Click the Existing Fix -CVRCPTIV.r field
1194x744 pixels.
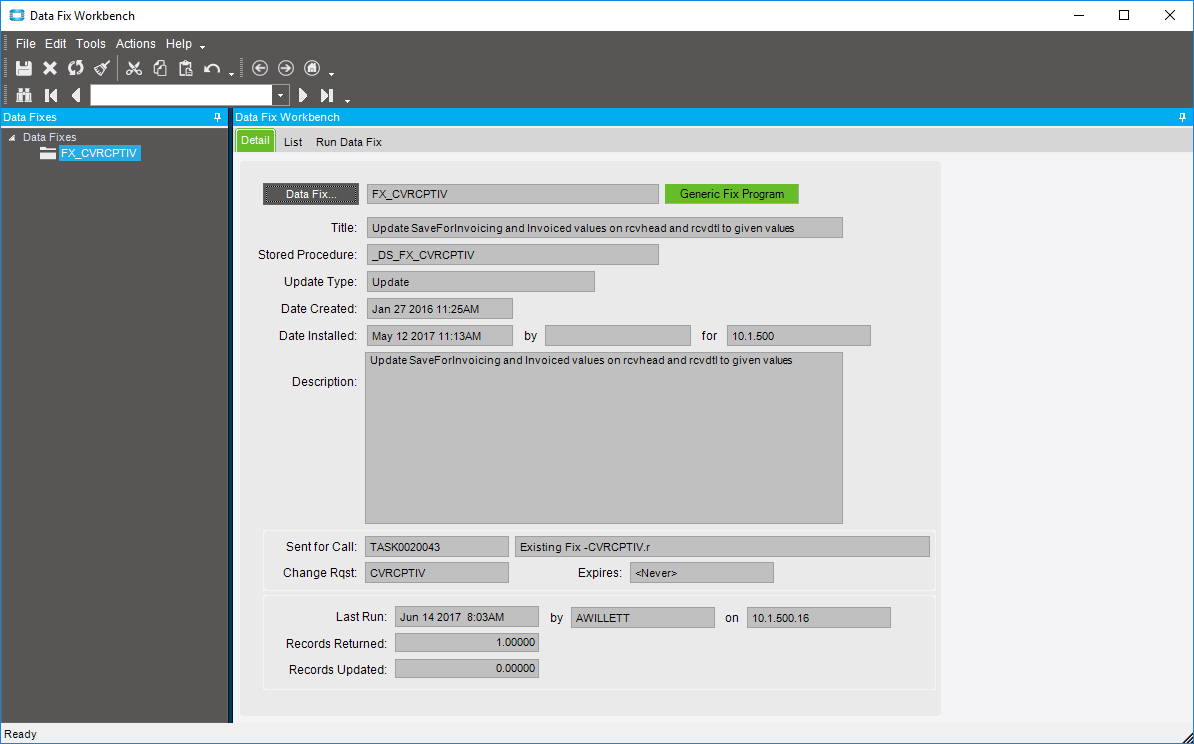tap(722, 547)
